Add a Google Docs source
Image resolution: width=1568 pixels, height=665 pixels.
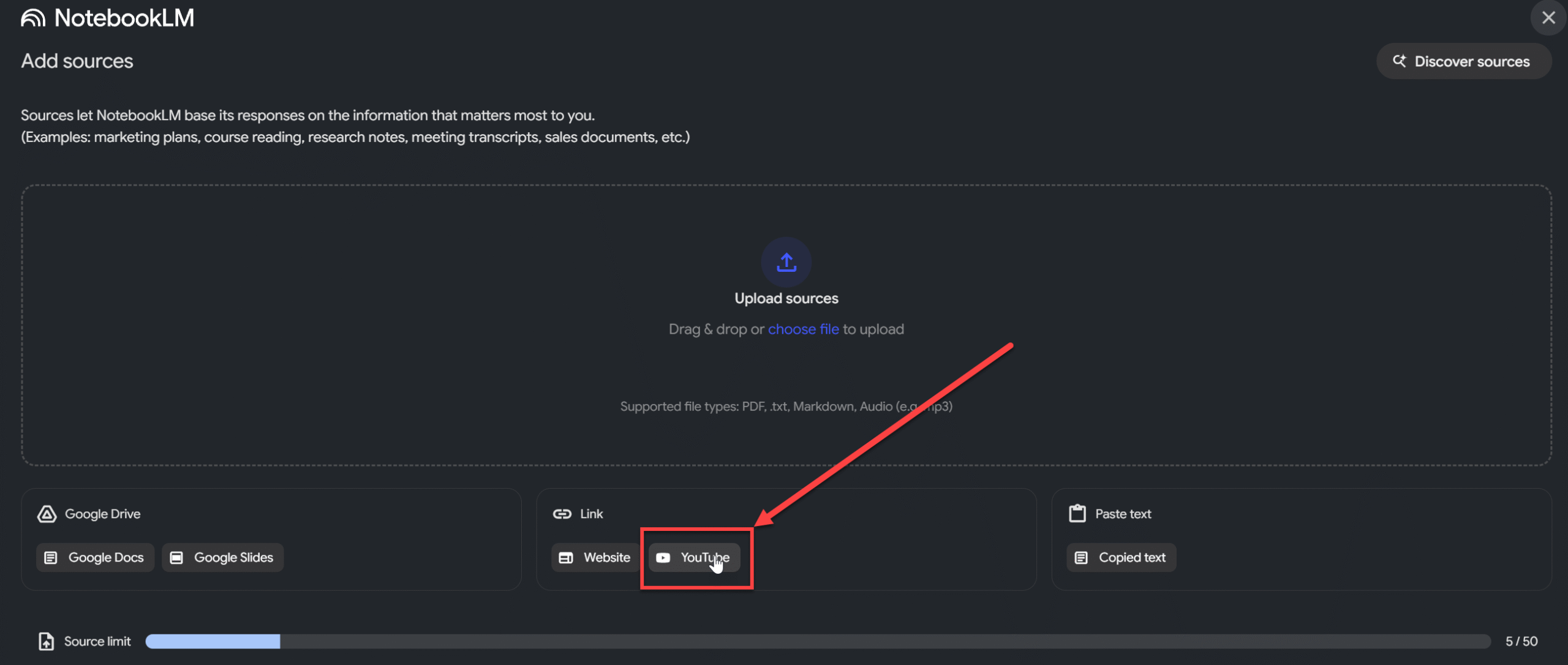[95, 557]
